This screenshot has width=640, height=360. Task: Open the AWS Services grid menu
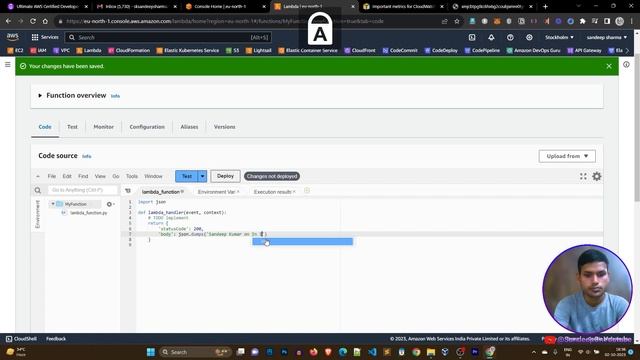(45, 37)
